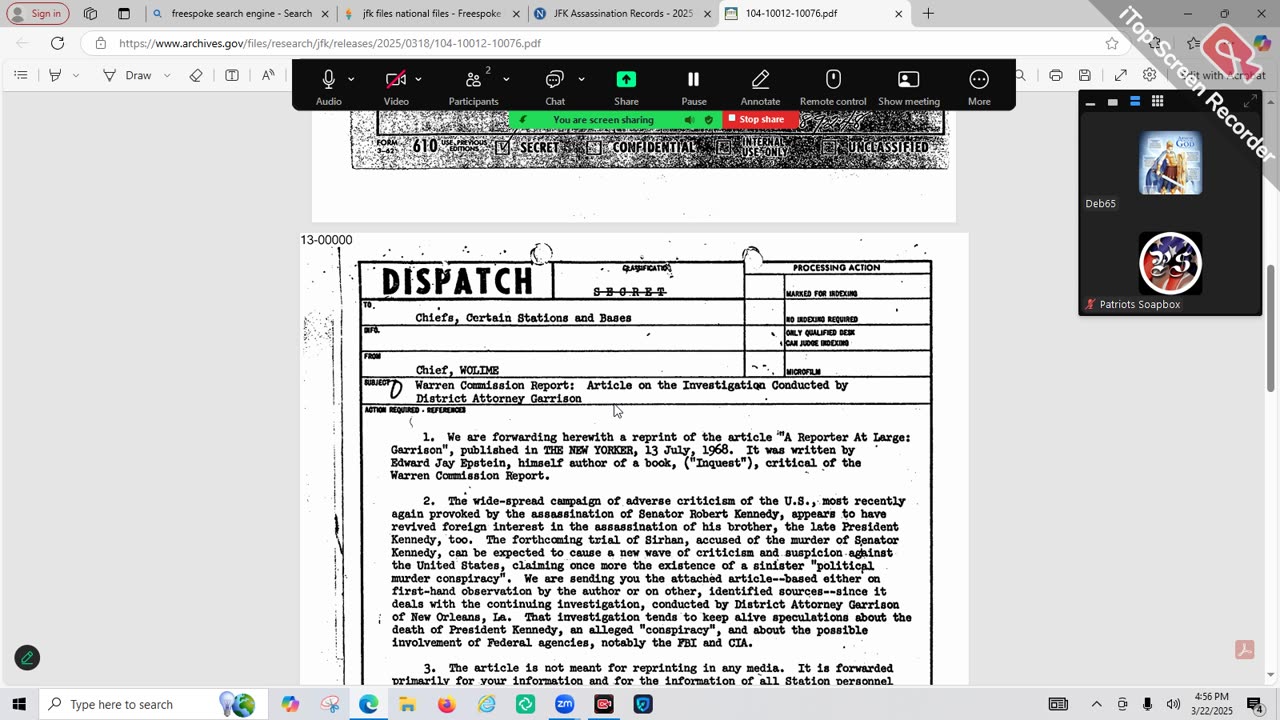This screenshot has width=1280, height=720.
Task: Click the Sign in button in Edge
Action: [x=38, y=13]
